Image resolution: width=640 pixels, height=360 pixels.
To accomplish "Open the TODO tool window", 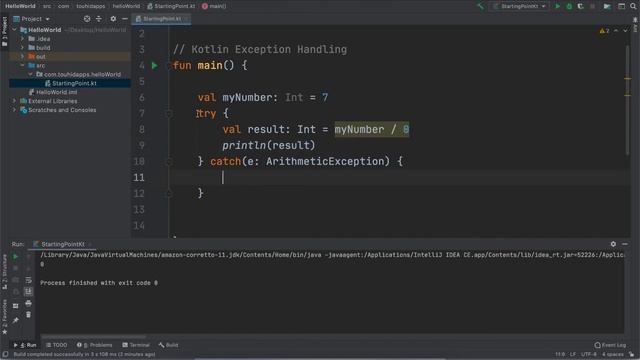I will click(x=56, y=345).
